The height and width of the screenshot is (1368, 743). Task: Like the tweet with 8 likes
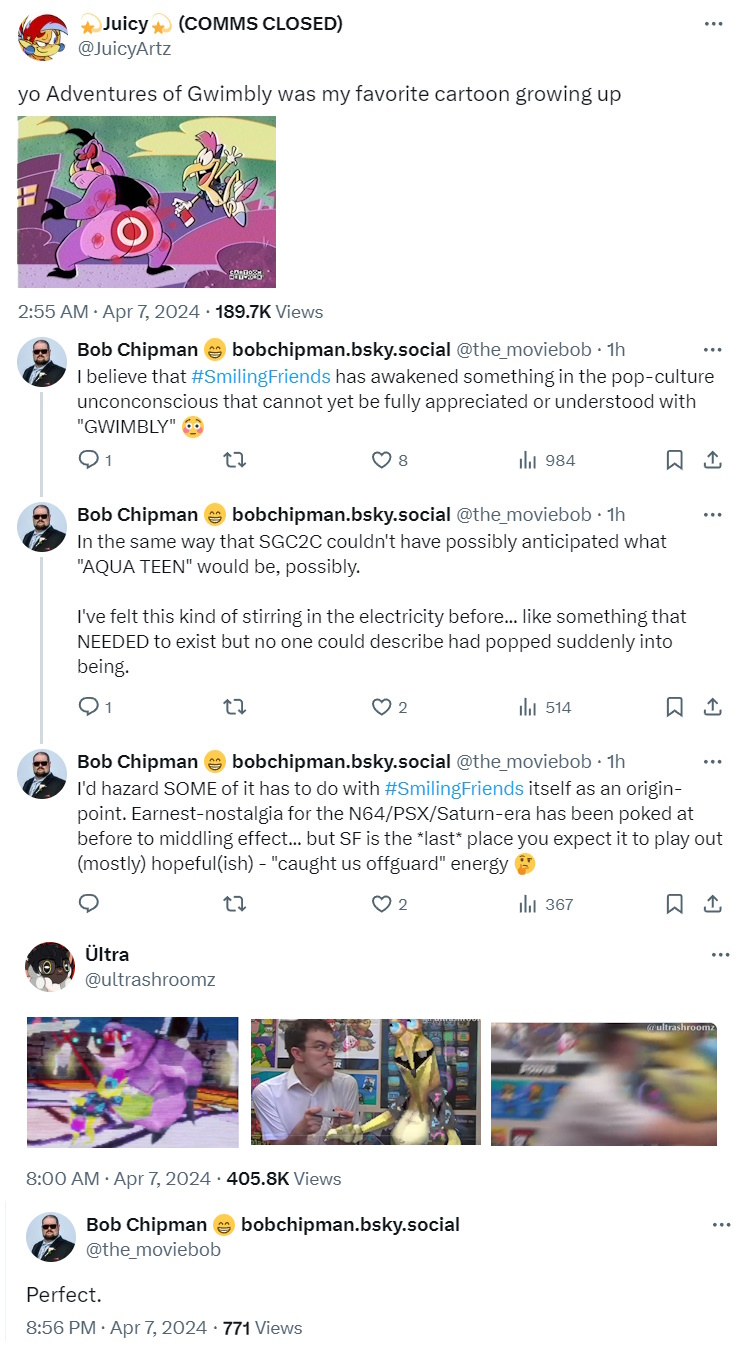(x=381, y=460)
